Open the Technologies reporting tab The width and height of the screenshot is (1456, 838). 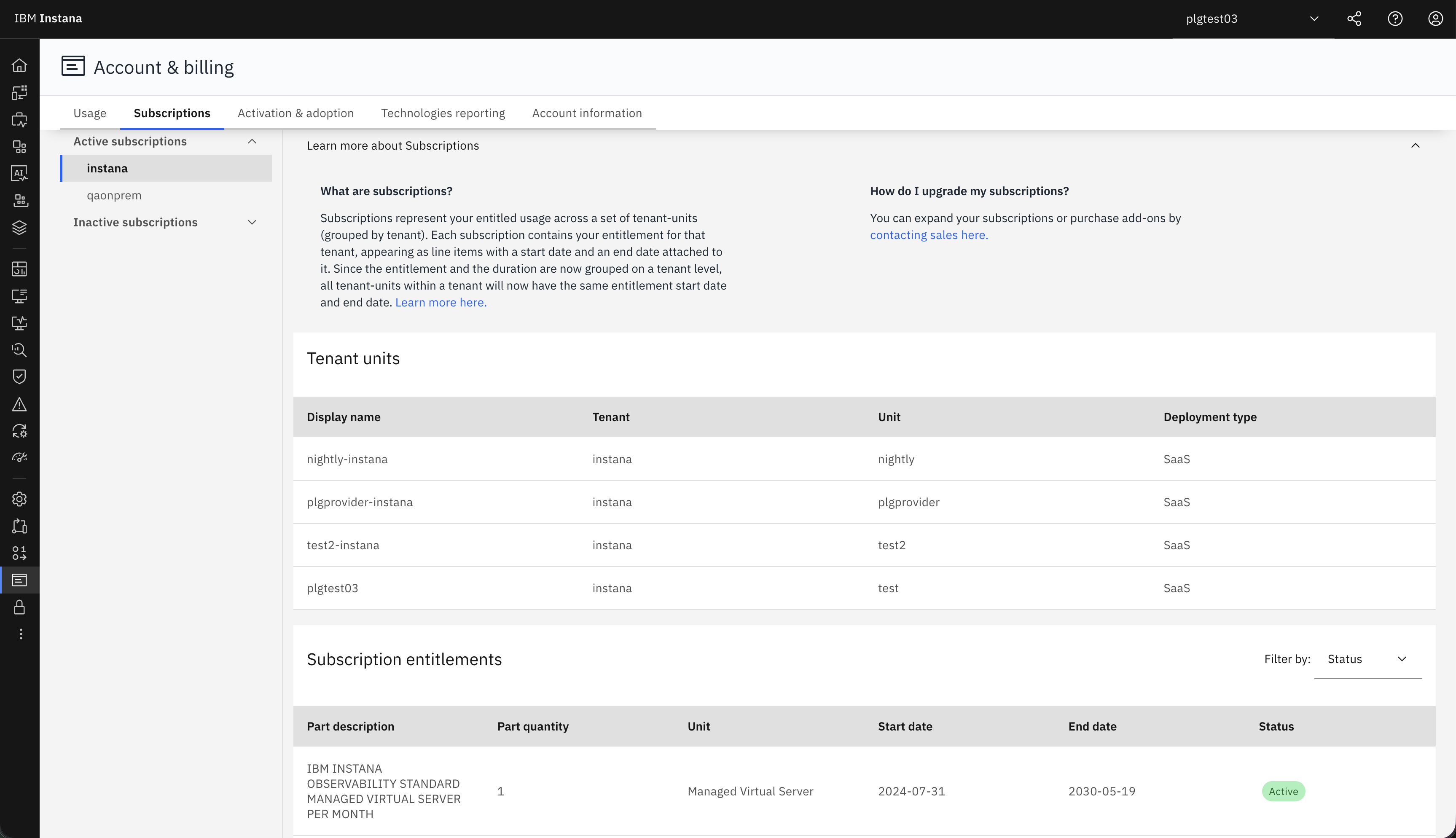[x=443, y=113]
